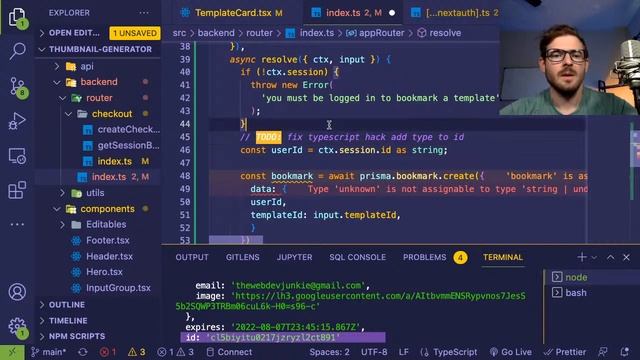Change encoding via UTF-8

pyautogui.click(x=374, y=352)
